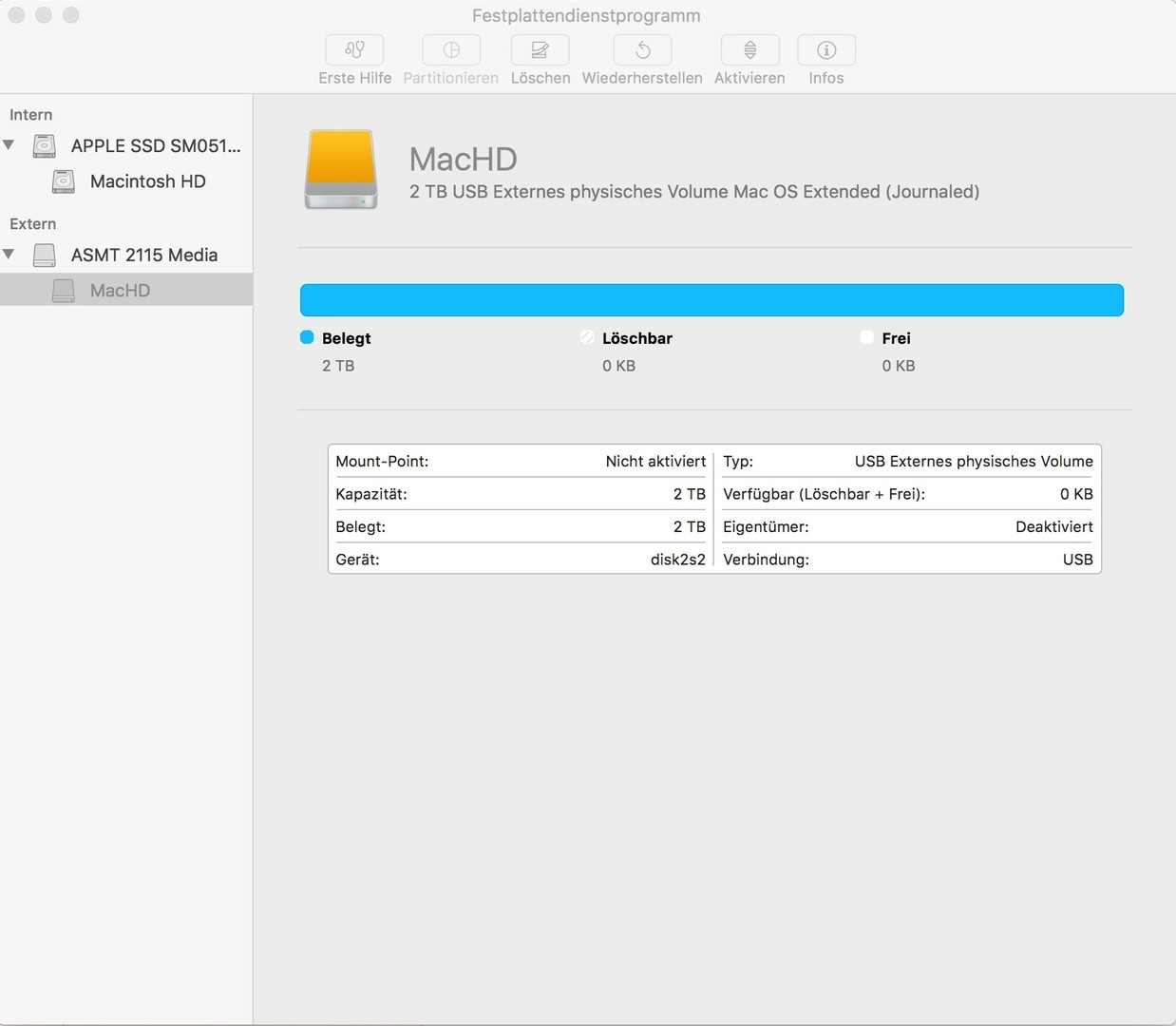Click the Macintosh HD volume icon
Viewport: 1176px width, 1026px height.
pyautogui.click(x=64, y=181)
